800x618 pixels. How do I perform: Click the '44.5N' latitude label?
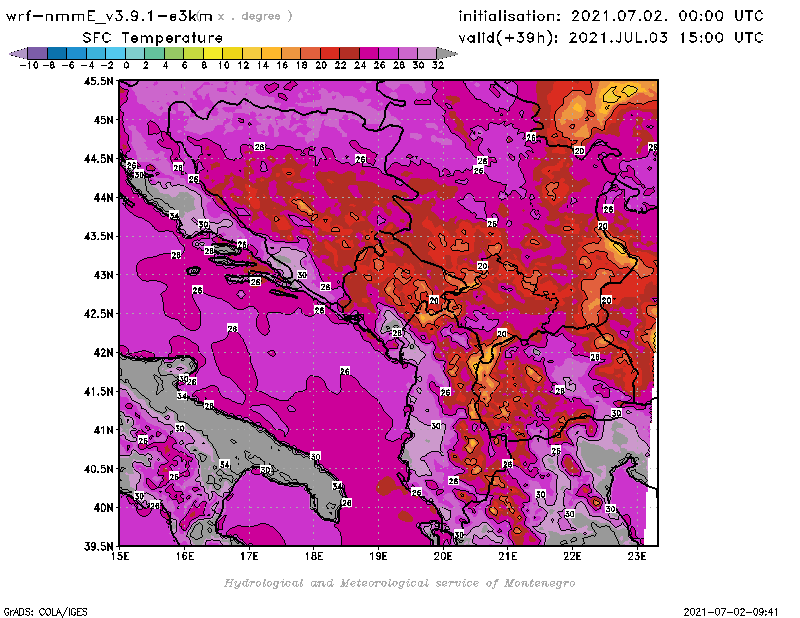(x=98, y=159)
